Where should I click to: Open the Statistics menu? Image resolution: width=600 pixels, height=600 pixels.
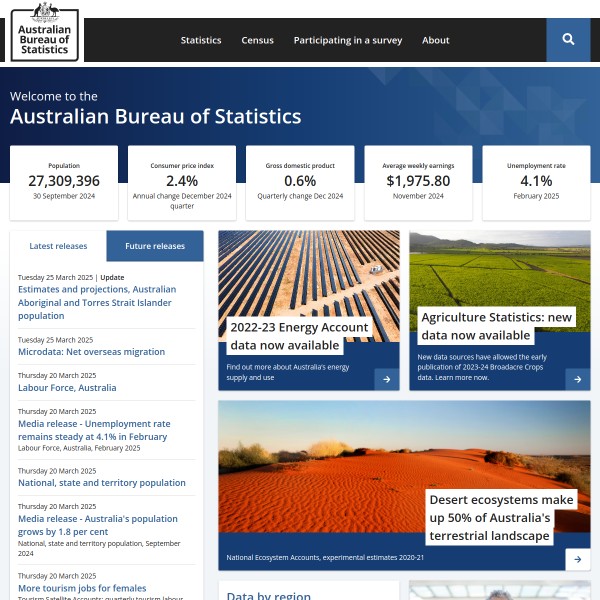[201, 41]
